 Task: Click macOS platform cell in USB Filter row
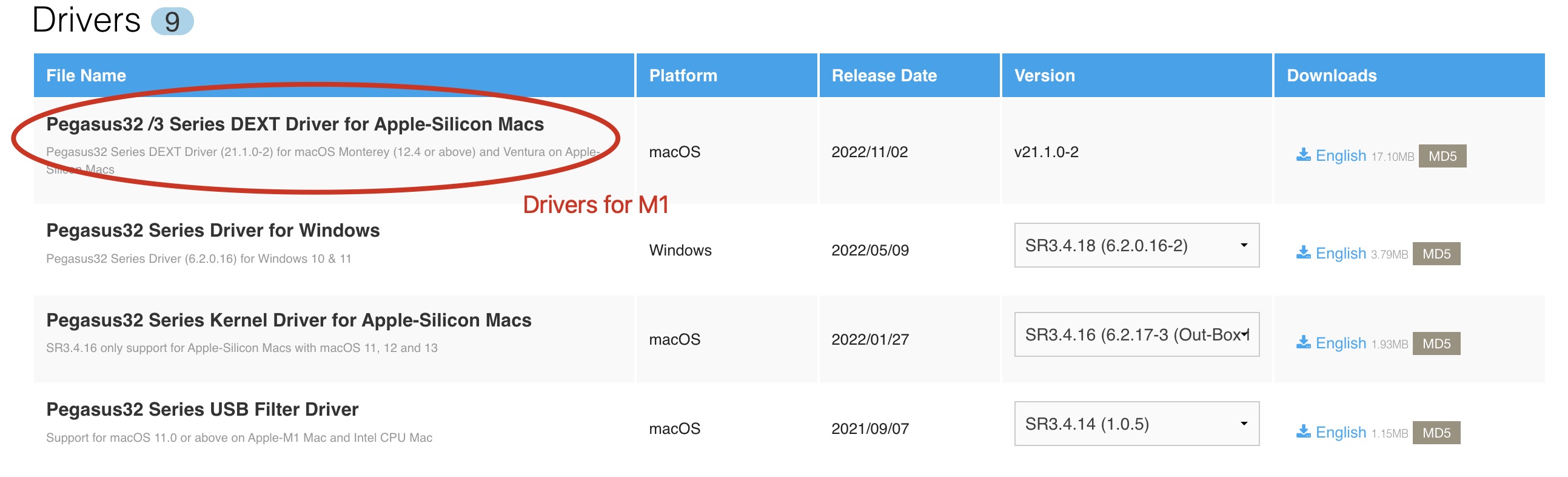(674, 429)
